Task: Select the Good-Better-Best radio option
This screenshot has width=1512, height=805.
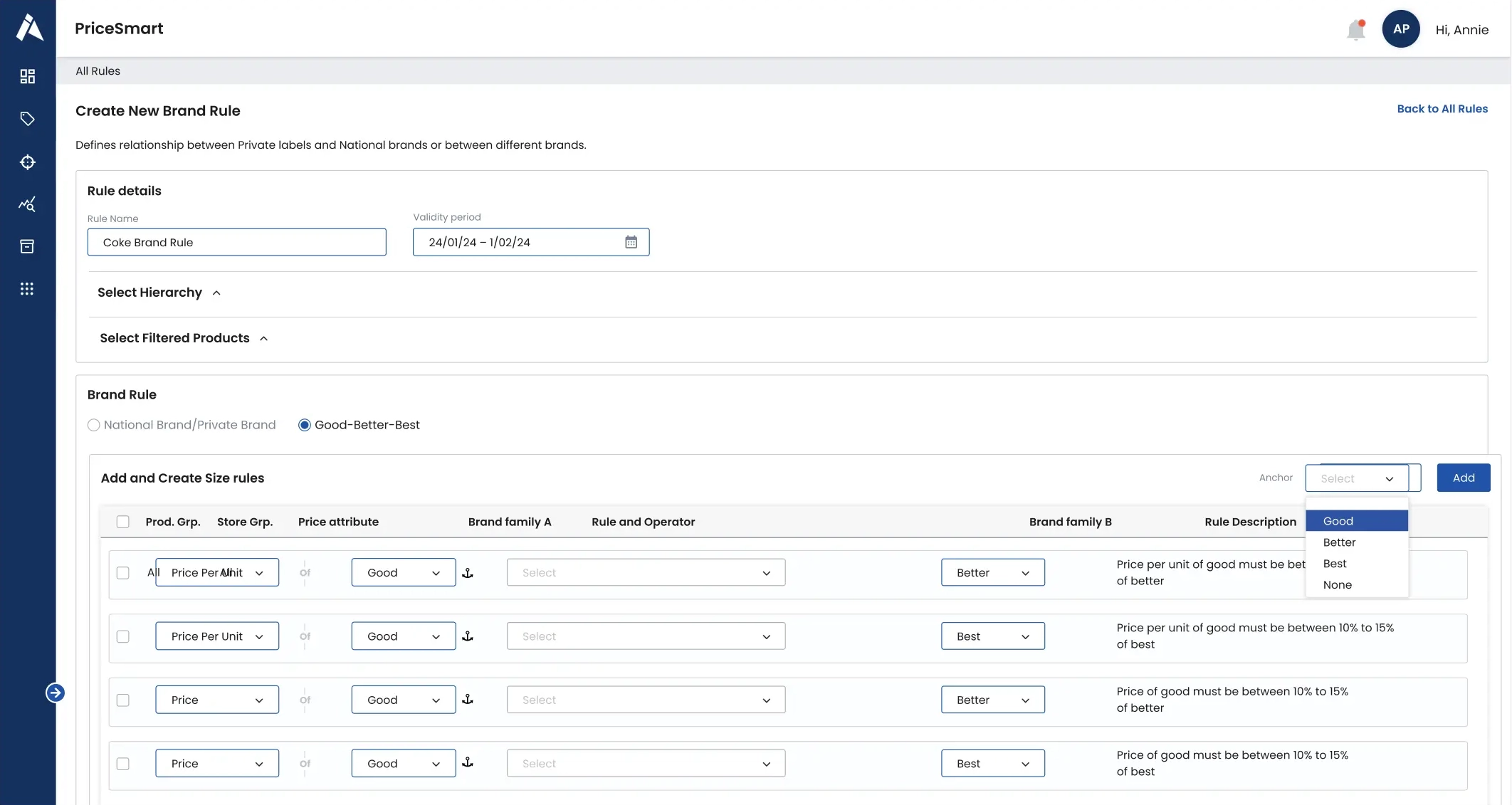Action: (304, 425)
